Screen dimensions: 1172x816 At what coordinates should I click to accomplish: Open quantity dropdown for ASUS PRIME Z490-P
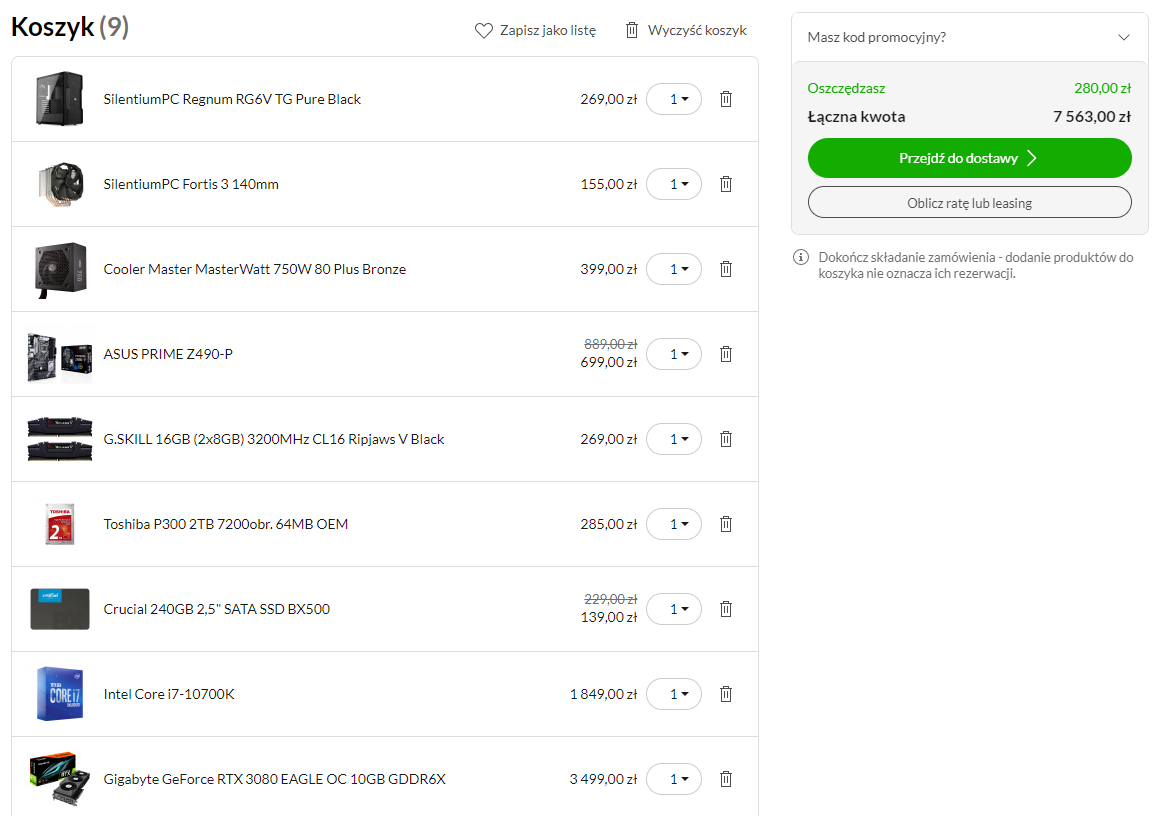(674, 354)
